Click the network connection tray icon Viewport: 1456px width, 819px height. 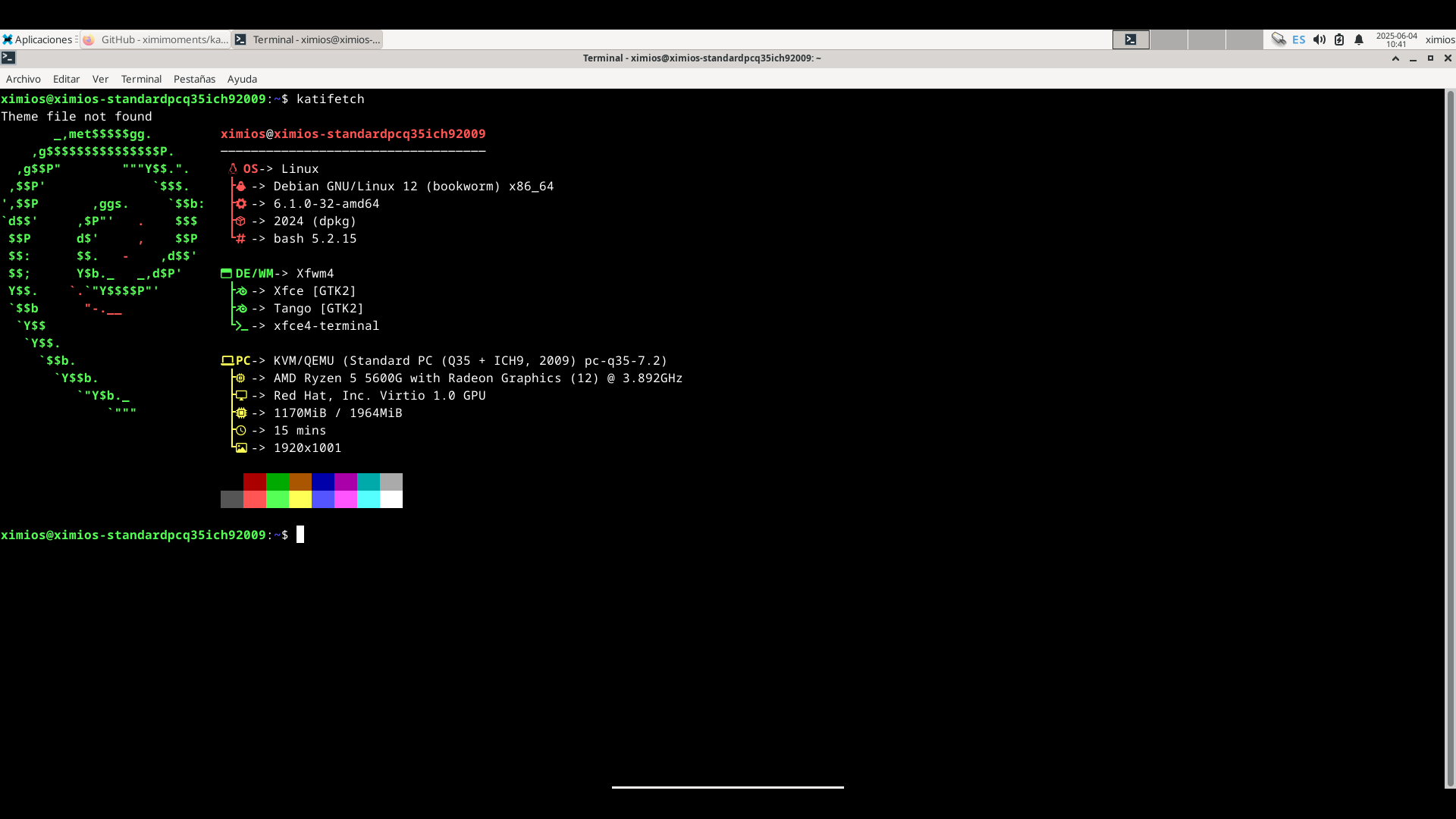click(1279, 39)
